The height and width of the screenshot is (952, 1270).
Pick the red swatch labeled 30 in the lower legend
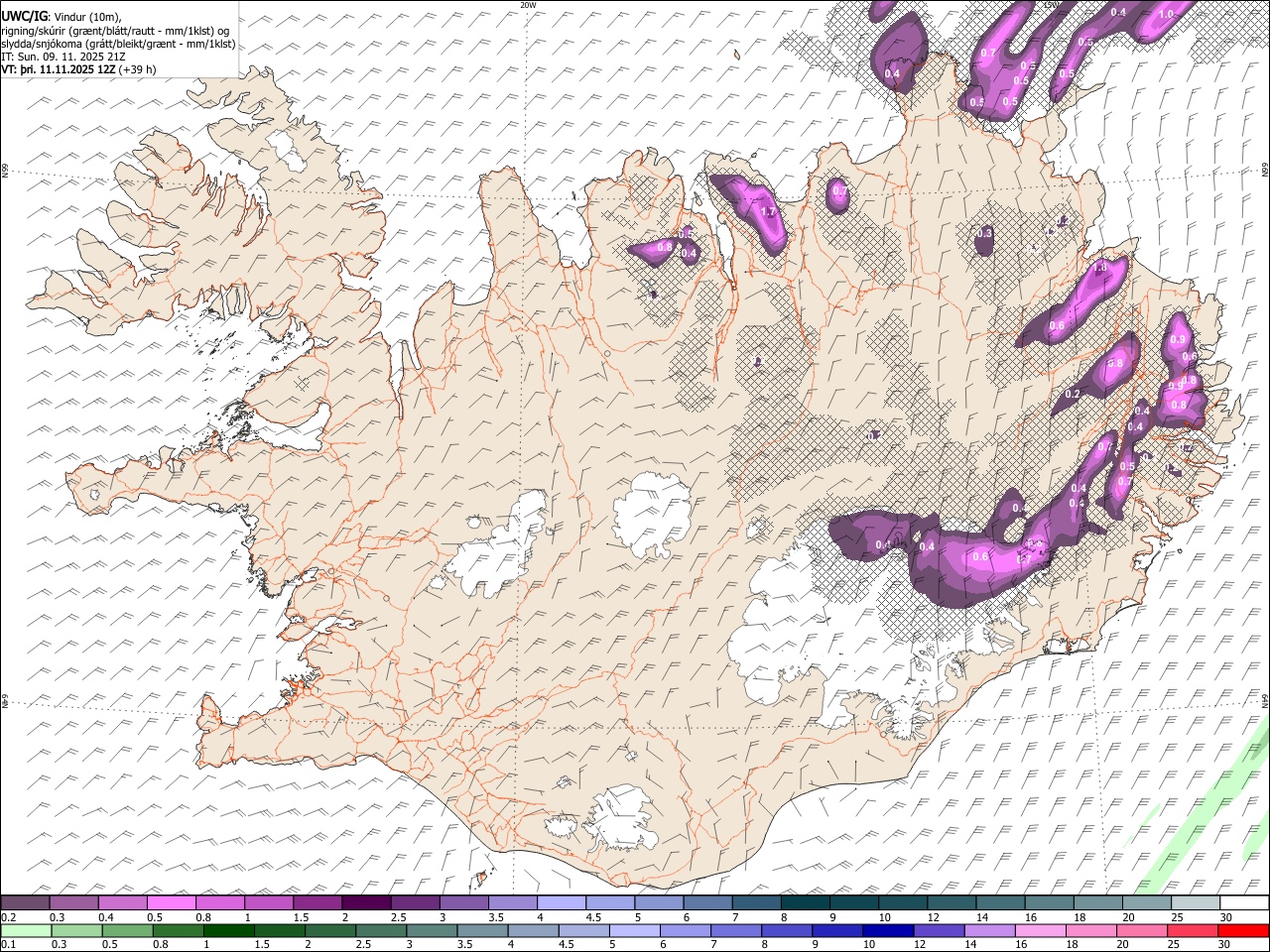(x=1242, y=930)
